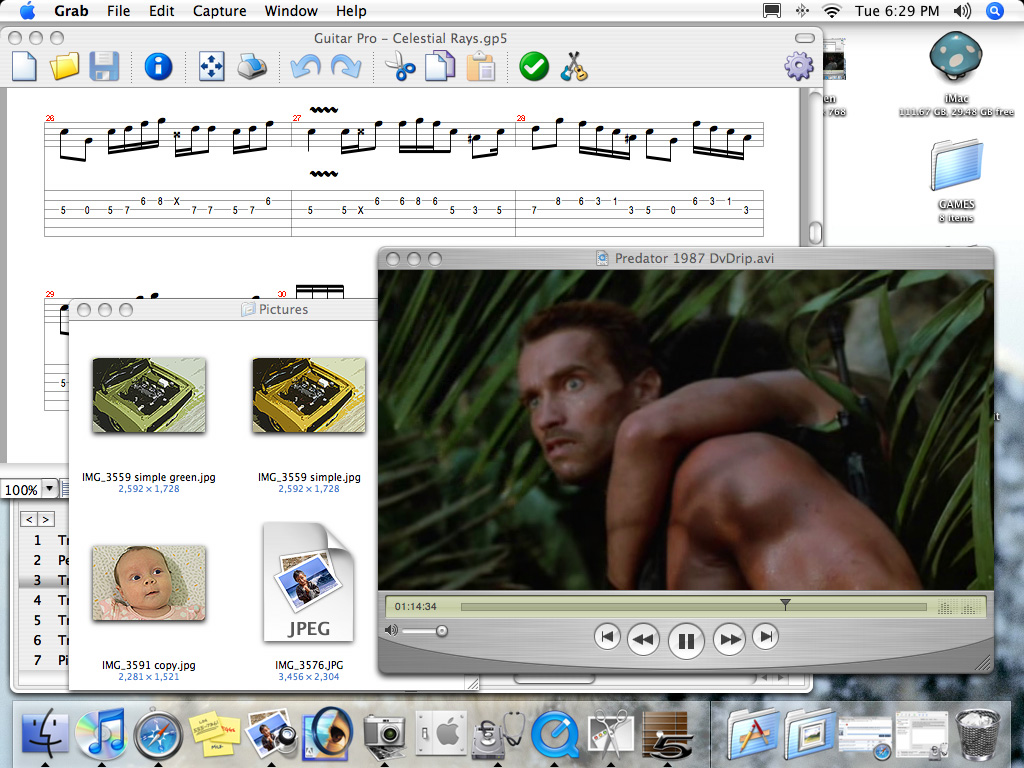Select track row 6 in the track list
1024x768 pixels.
[x=43, y=640]
